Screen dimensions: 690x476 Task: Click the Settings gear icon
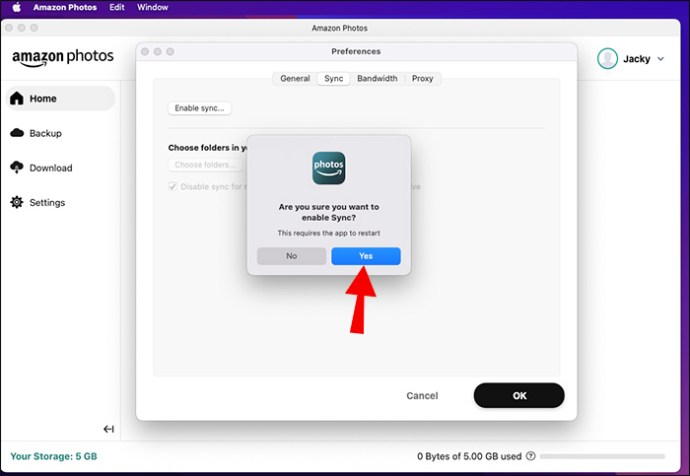(x=17, y=202)
